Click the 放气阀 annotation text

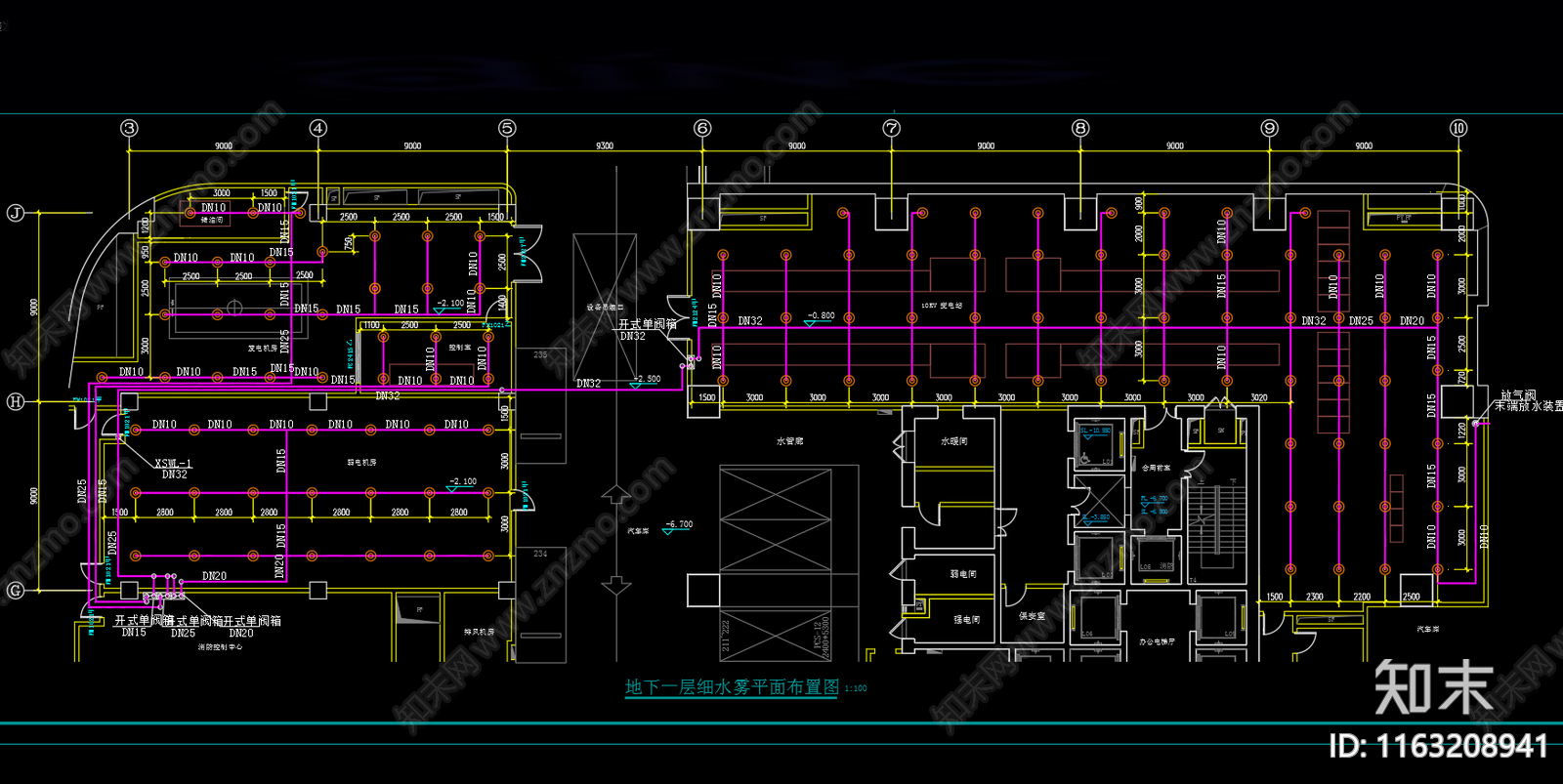pyautogui.click(x=1518, y=395)
